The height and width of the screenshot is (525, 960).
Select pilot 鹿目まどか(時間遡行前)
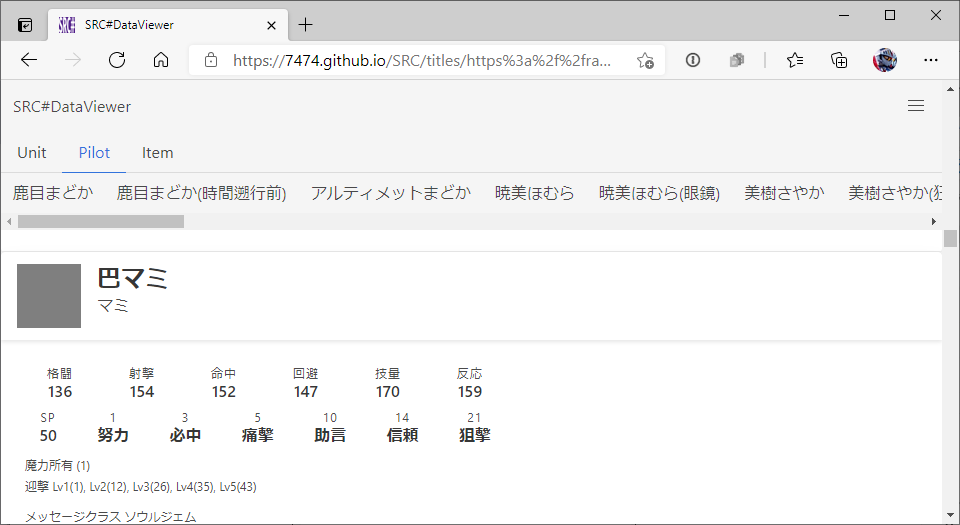(201, 193)
